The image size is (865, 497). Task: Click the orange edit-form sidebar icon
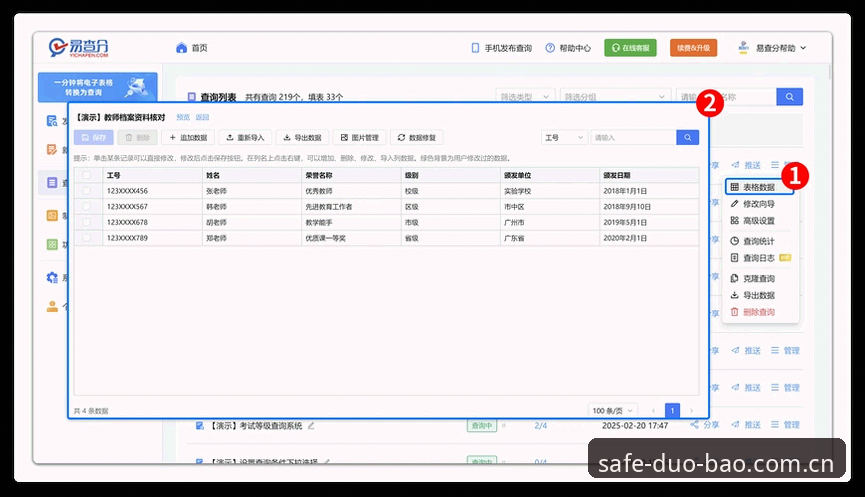pos(52,149)
